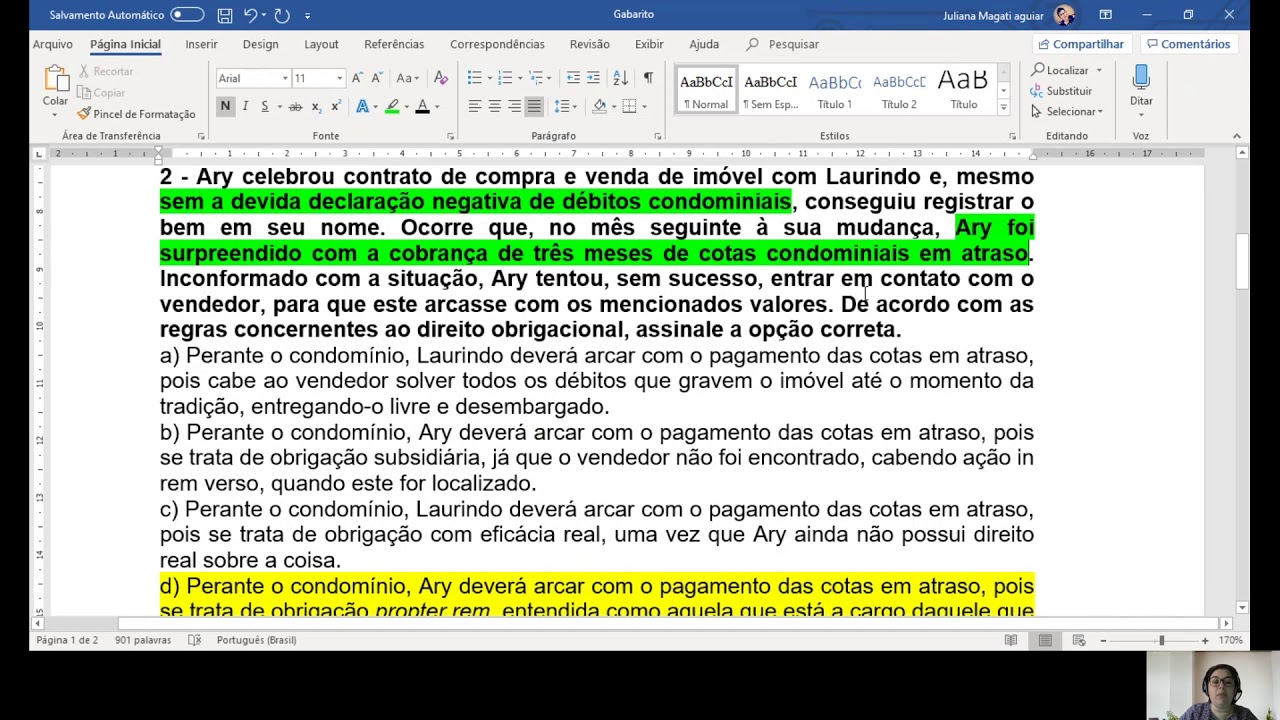1280x720 pixels.
Task: Adjust the zoom slider in status bar
Action: (1161, 640)
